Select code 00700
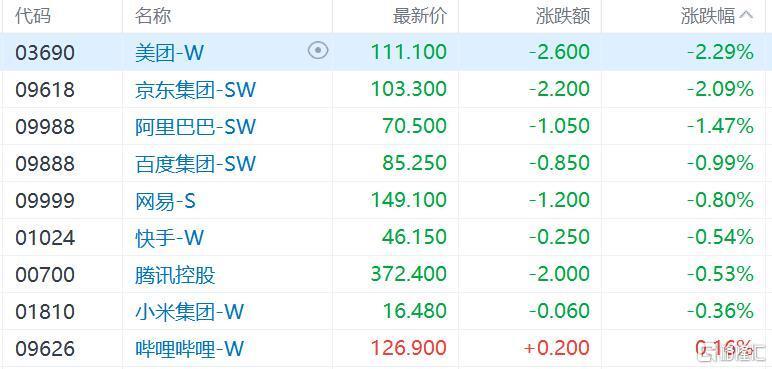The image size is (772, 369). (45, 274)
